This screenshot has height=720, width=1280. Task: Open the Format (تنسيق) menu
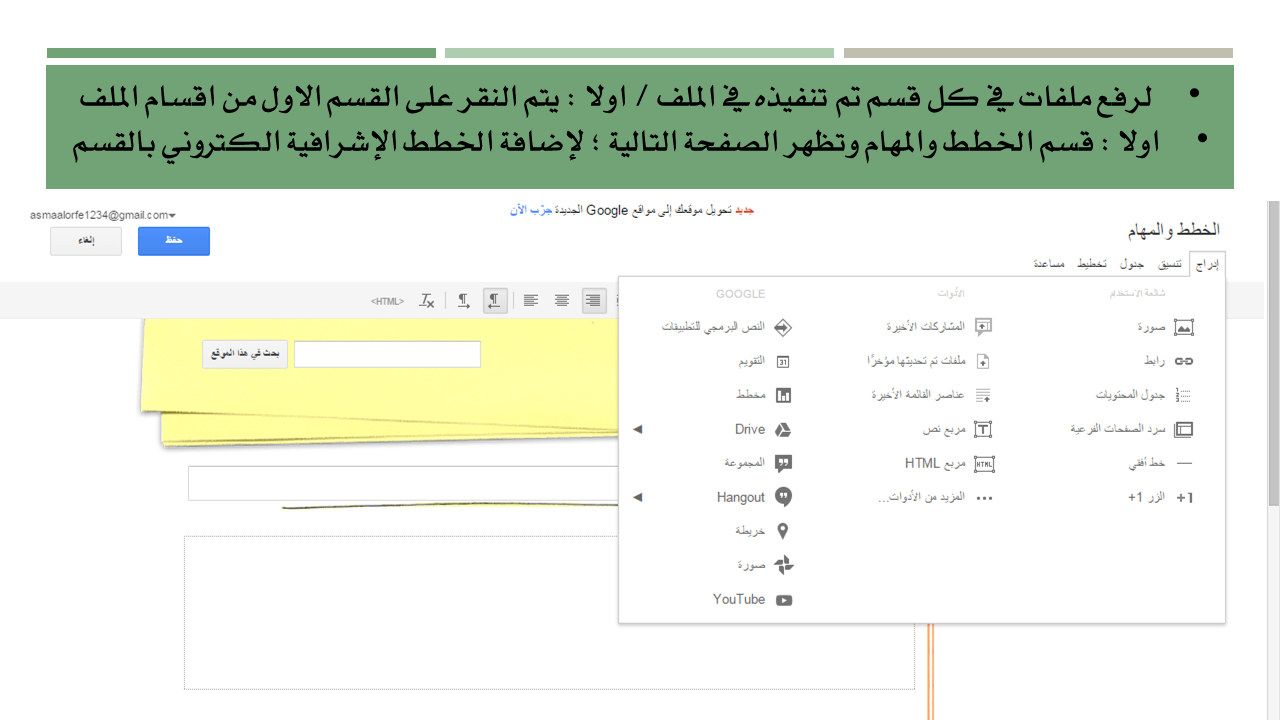[x=1170, y=264]
